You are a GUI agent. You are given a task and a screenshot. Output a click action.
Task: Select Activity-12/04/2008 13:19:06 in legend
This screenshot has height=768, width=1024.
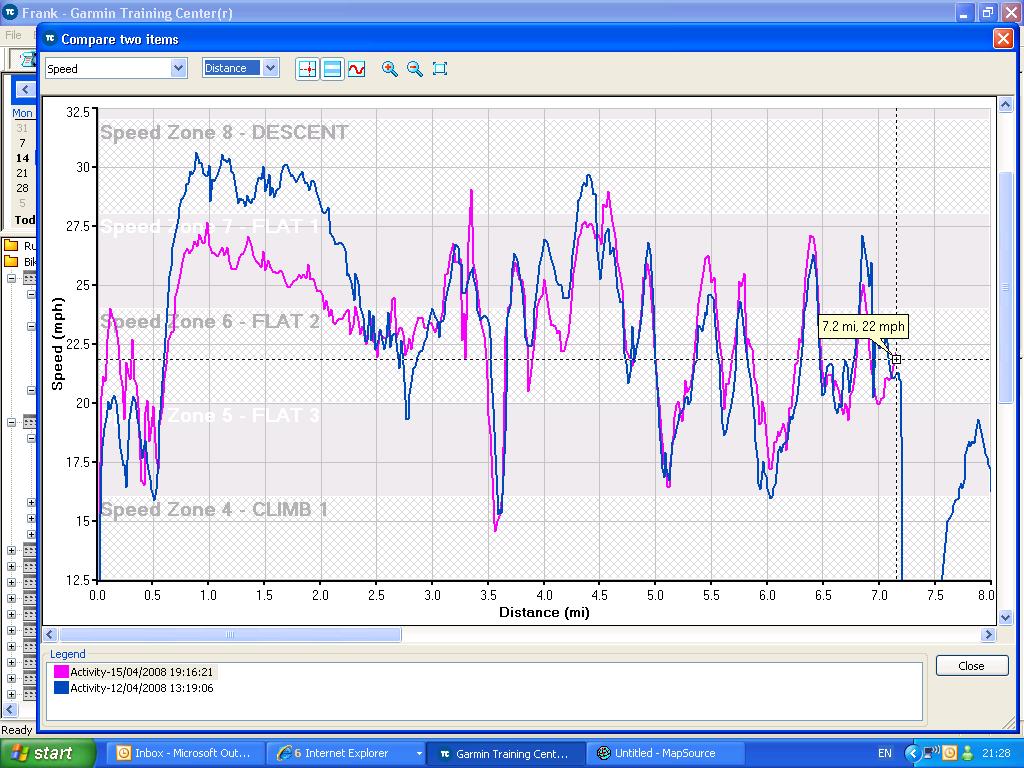141,688
